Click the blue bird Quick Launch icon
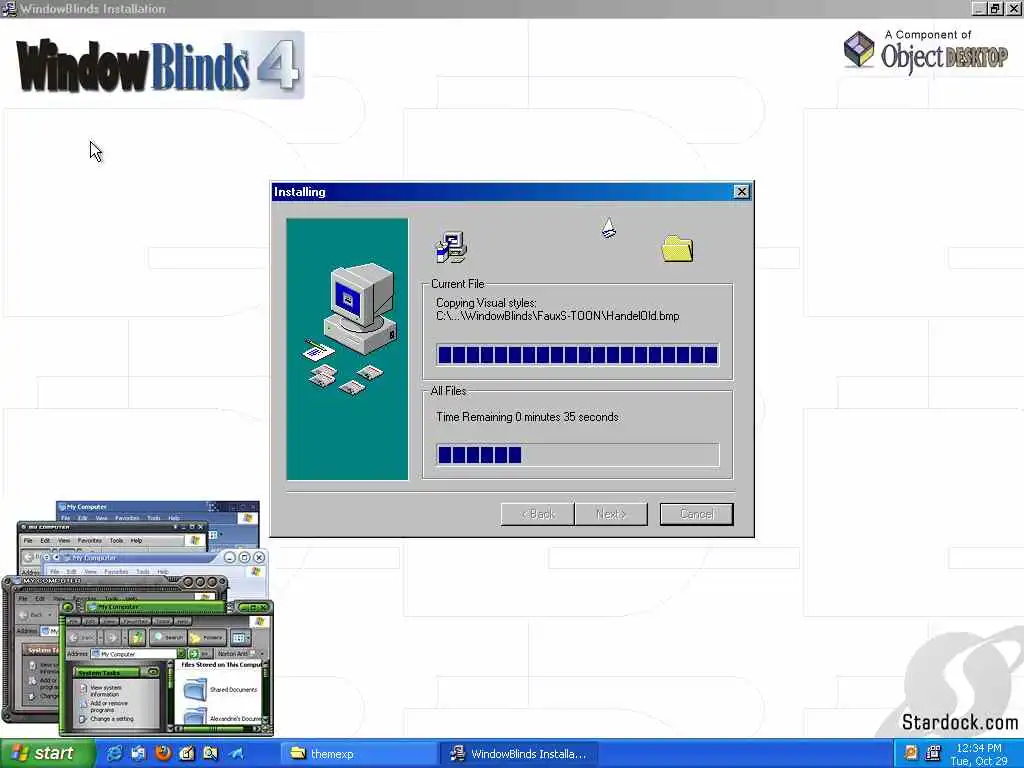Image resolution: width=1024 pixels, height=768 pixels. pyautogui.click(x=236, y=754)
